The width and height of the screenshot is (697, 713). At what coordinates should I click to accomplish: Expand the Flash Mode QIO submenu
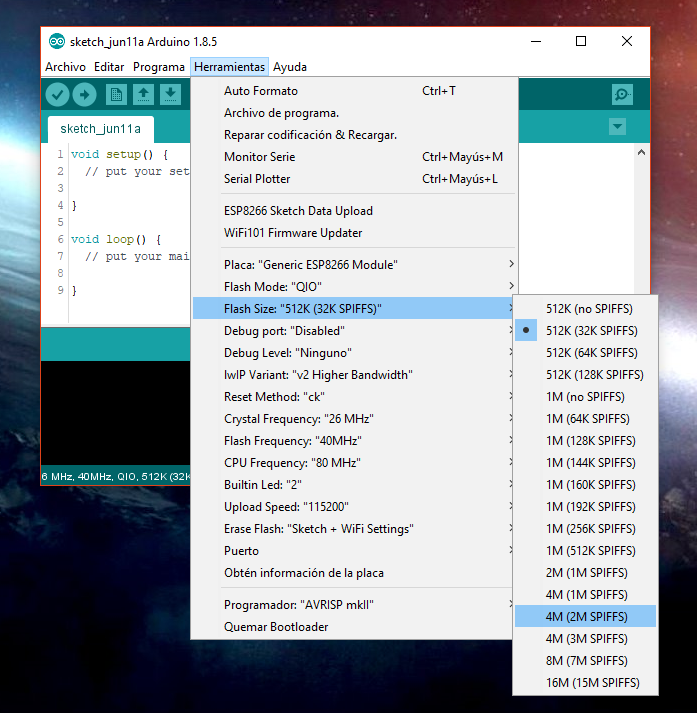(x=354, y=286)
